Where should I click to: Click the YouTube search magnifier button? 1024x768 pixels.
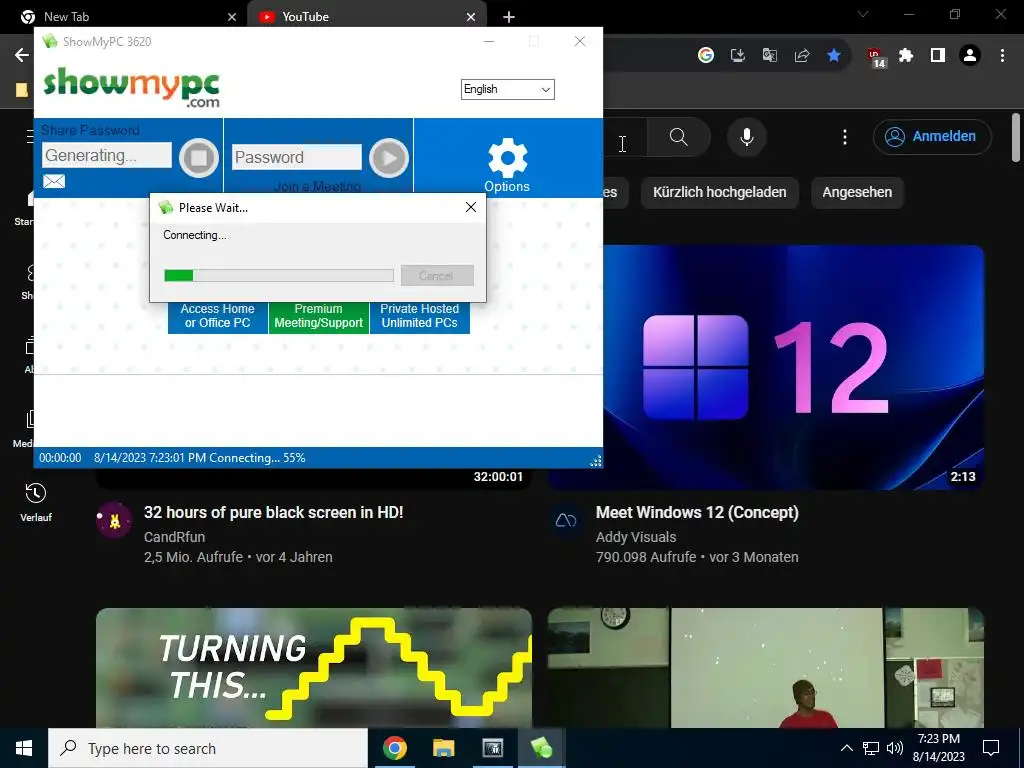coord(679,136)
